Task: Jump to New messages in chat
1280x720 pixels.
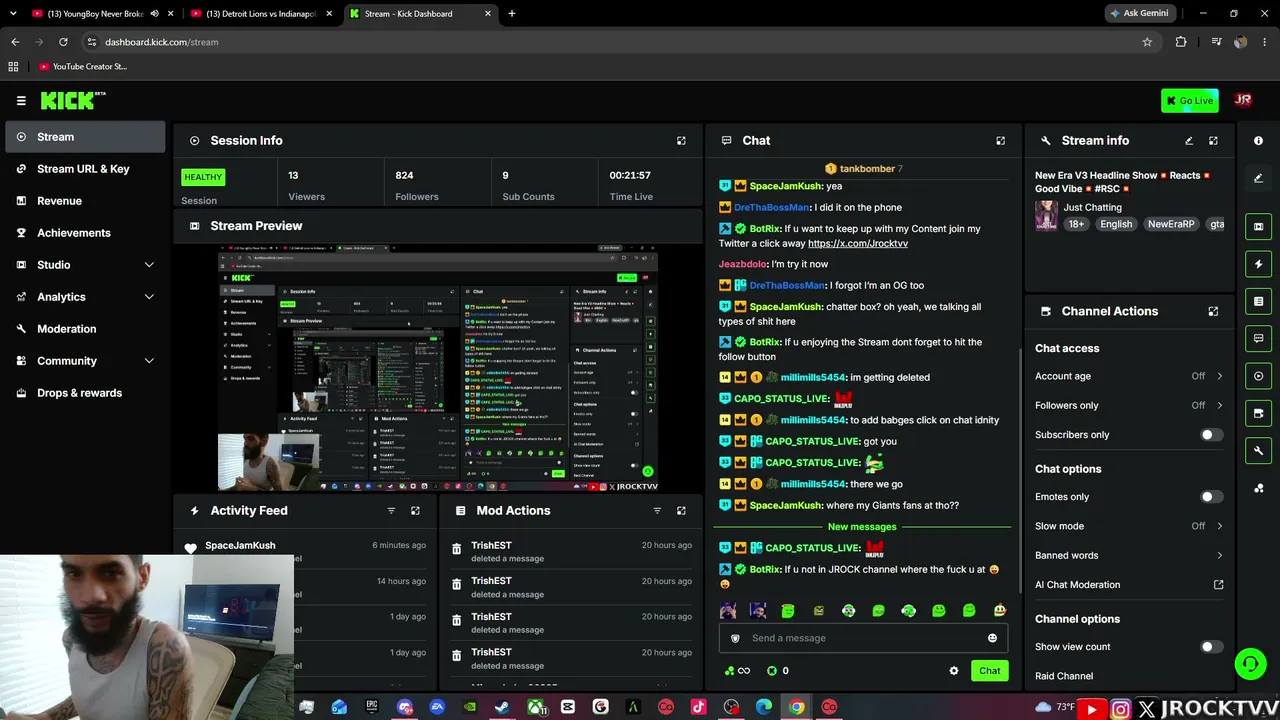Action: [862, 527]
